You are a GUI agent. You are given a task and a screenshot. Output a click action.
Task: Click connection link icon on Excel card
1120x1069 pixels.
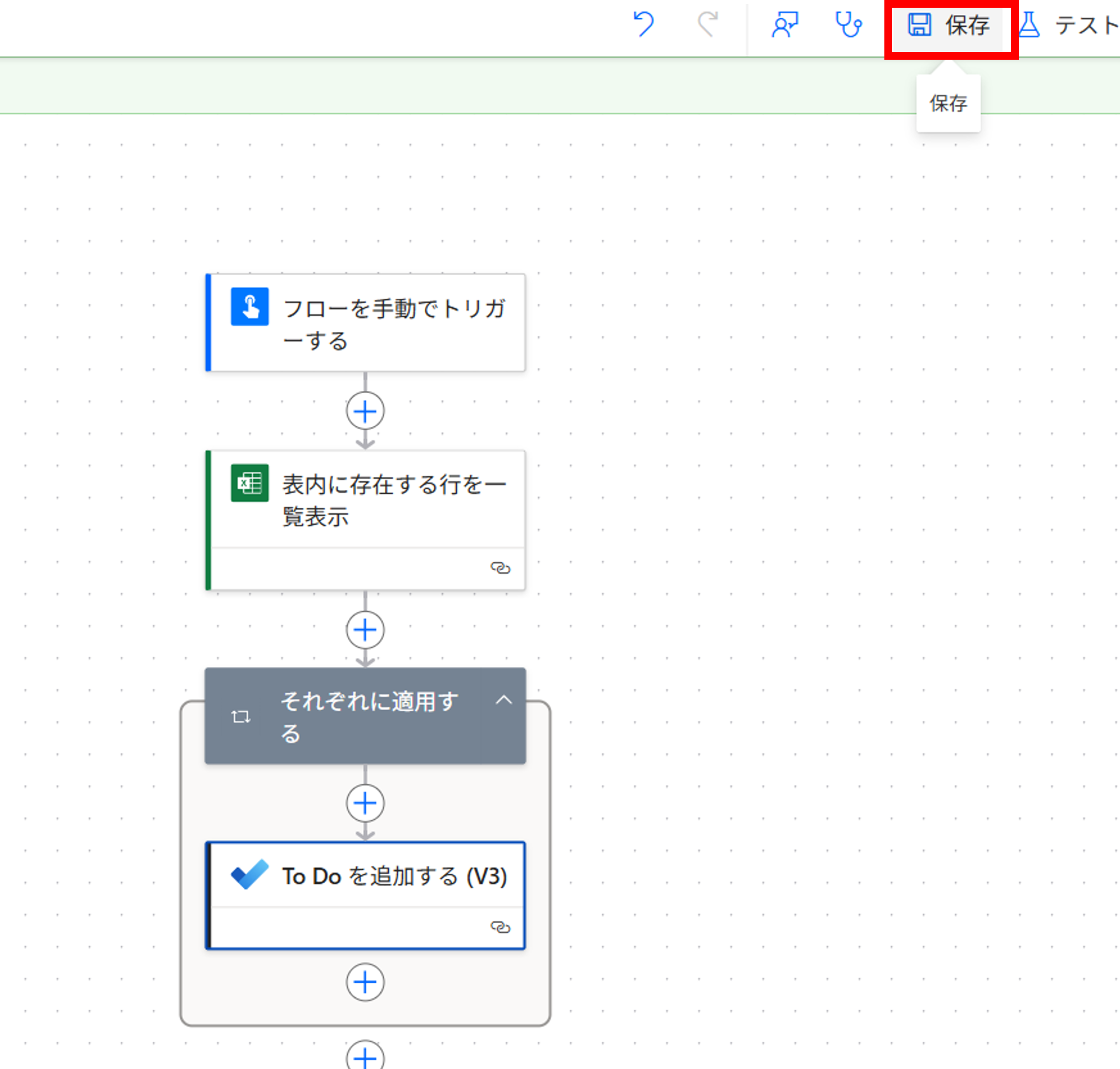pyautogui.click(x=501, y=568)
